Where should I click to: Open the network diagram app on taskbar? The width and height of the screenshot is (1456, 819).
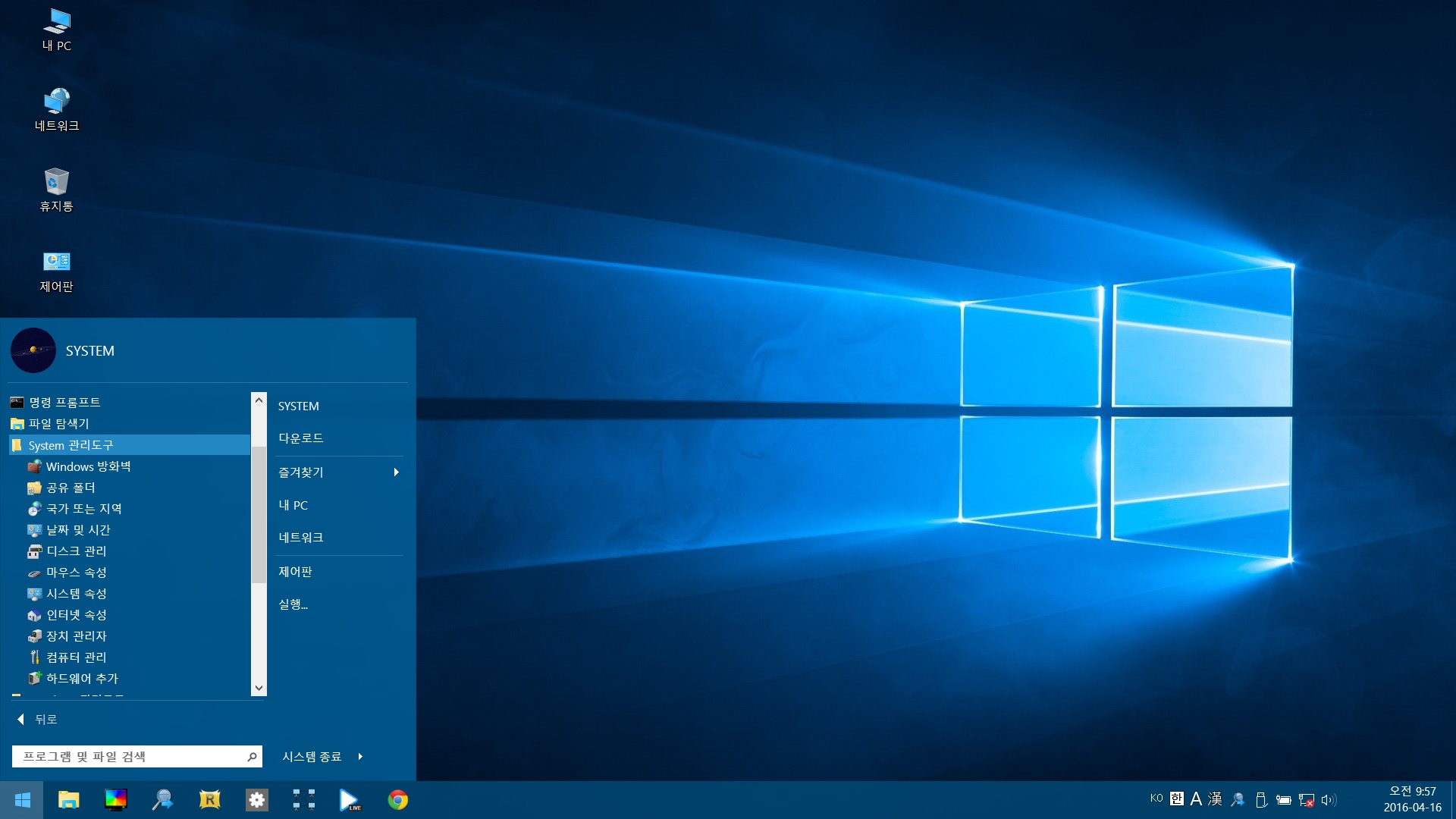304,800
